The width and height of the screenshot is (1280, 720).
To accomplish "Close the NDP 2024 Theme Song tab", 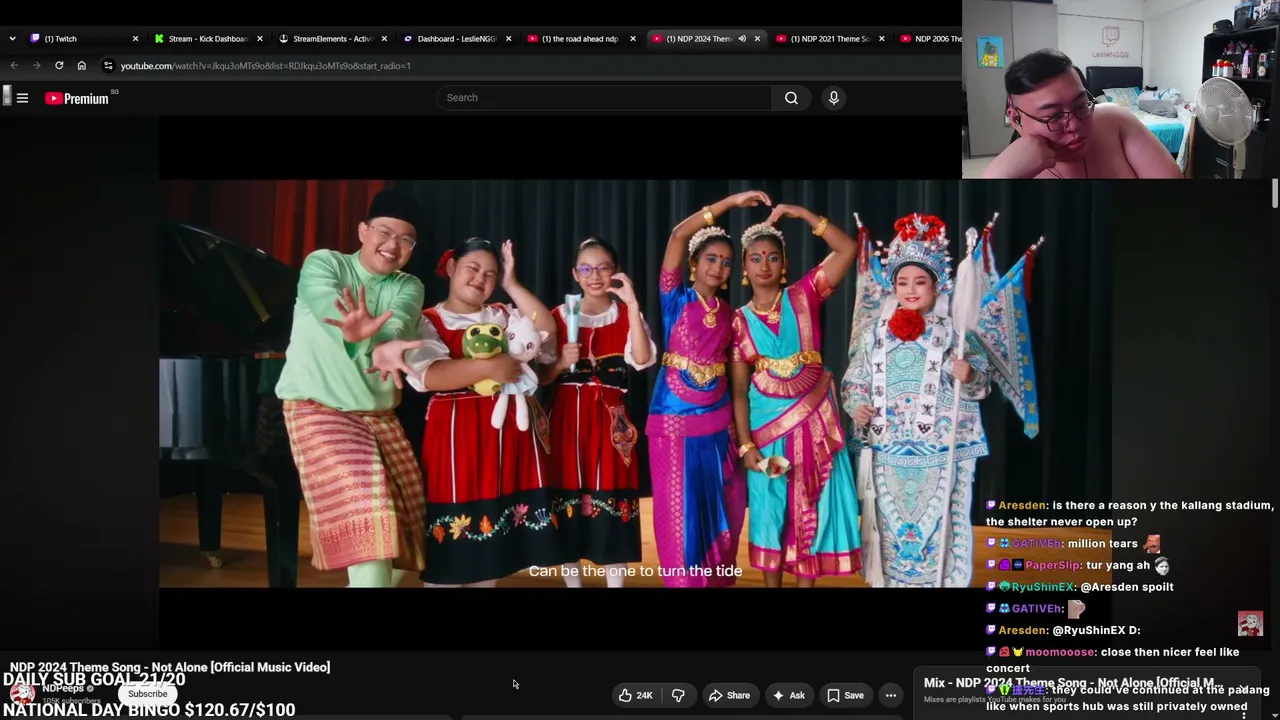I will tap(757, 39).
